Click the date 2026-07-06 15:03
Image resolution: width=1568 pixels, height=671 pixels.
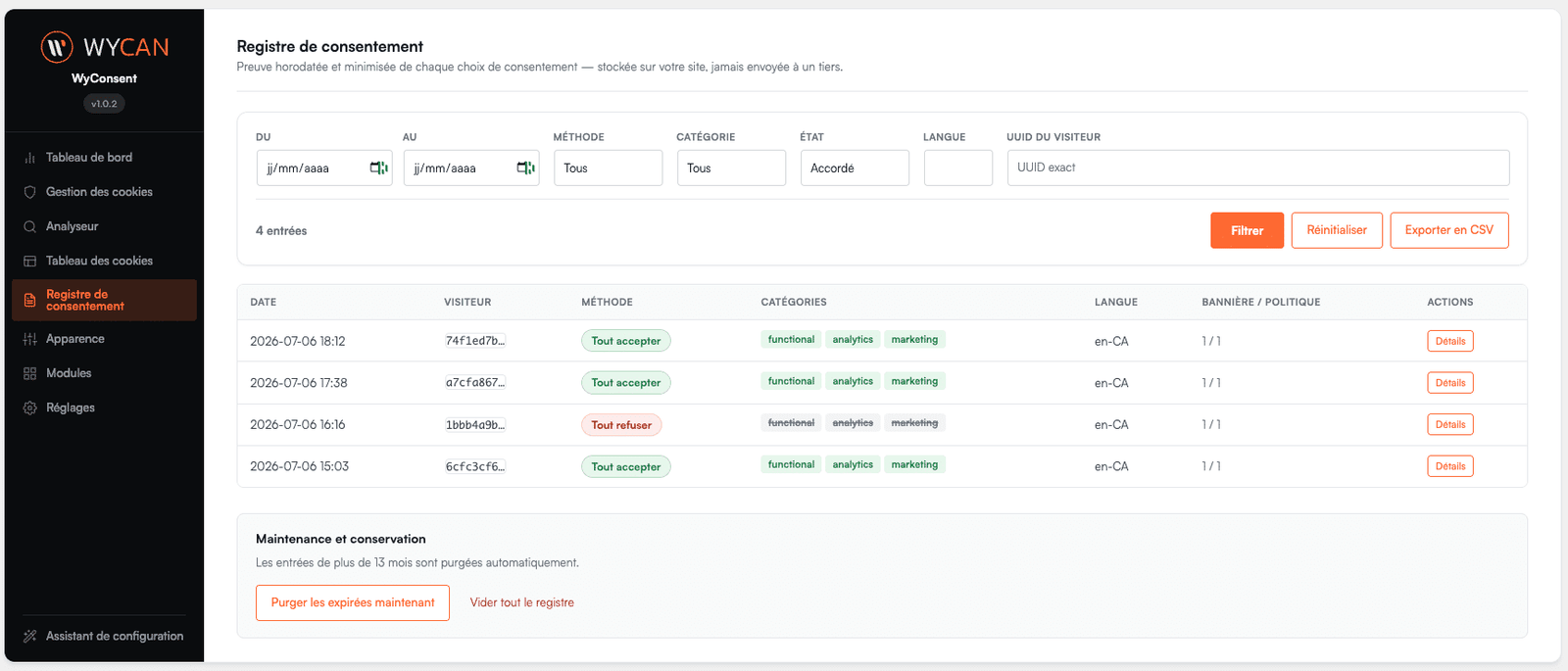[299, 466]
